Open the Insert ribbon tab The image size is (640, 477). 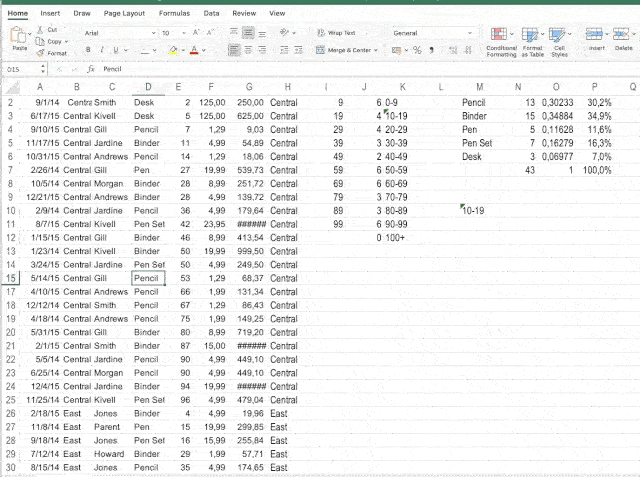(x=50, y=13)
